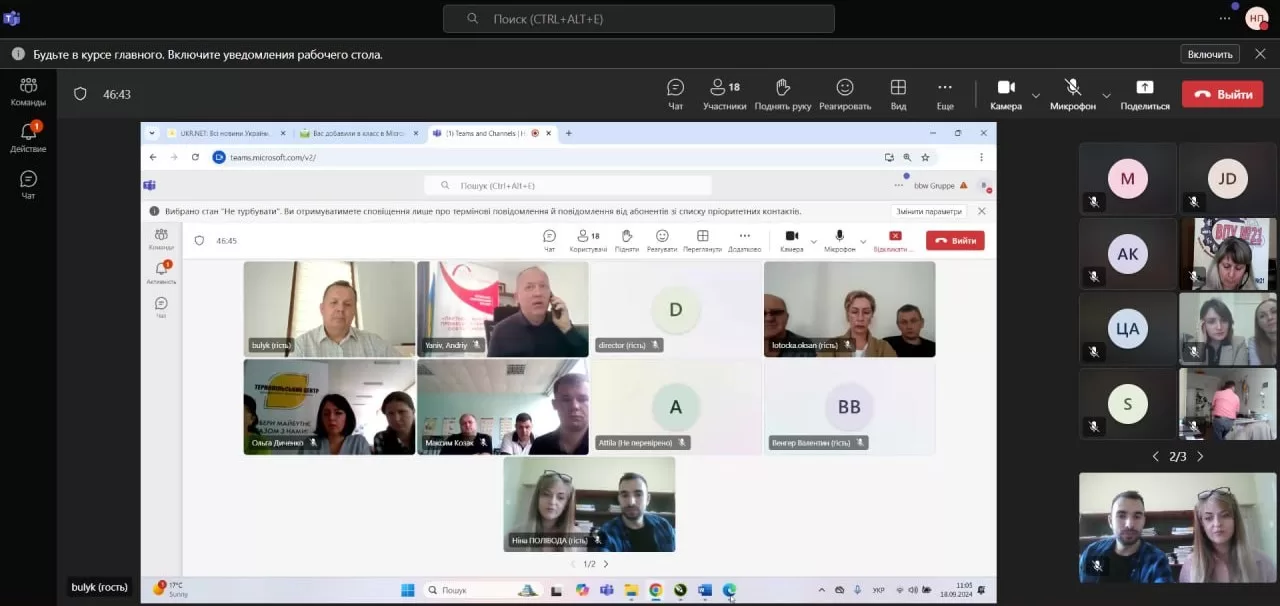The width and height of the screenshot is (1280, 606).
Task: Show the Участники participants list
Action: click(724, 94)
